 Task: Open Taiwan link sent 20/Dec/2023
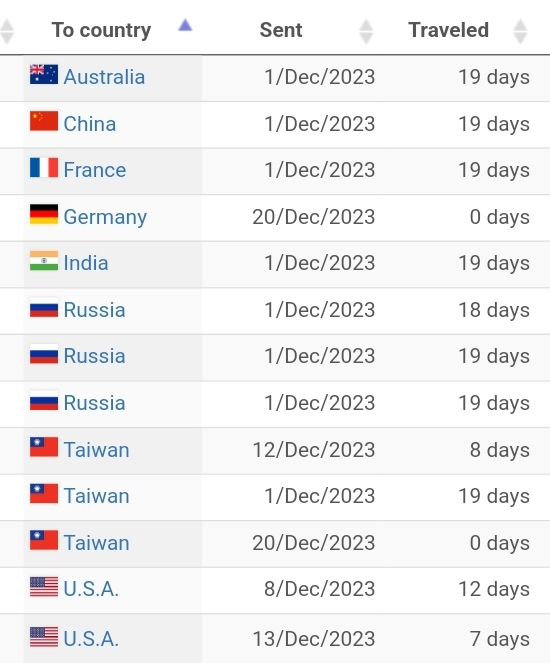96,543
